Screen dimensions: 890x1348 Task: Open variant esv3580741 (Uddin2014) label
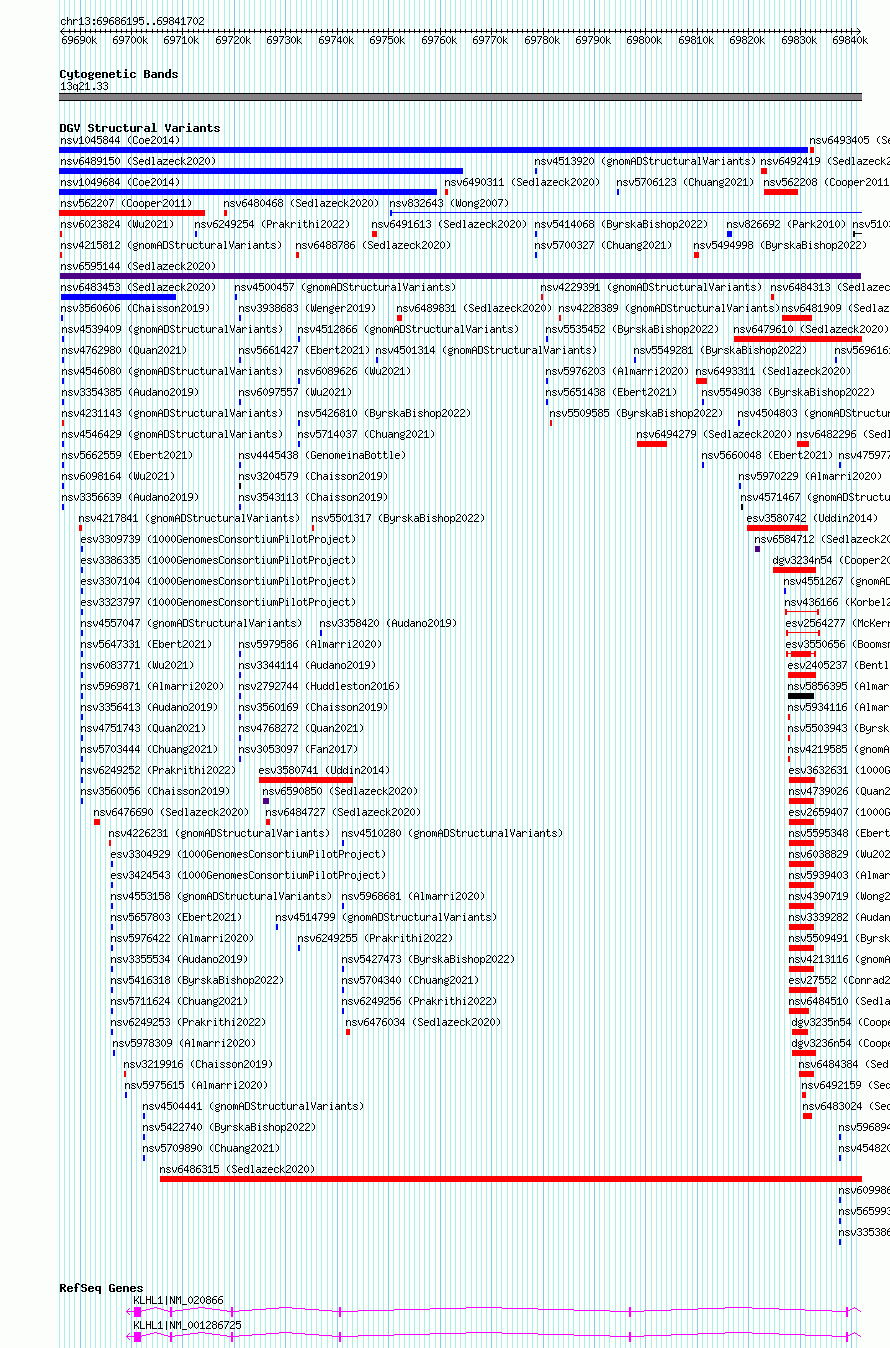325,770
